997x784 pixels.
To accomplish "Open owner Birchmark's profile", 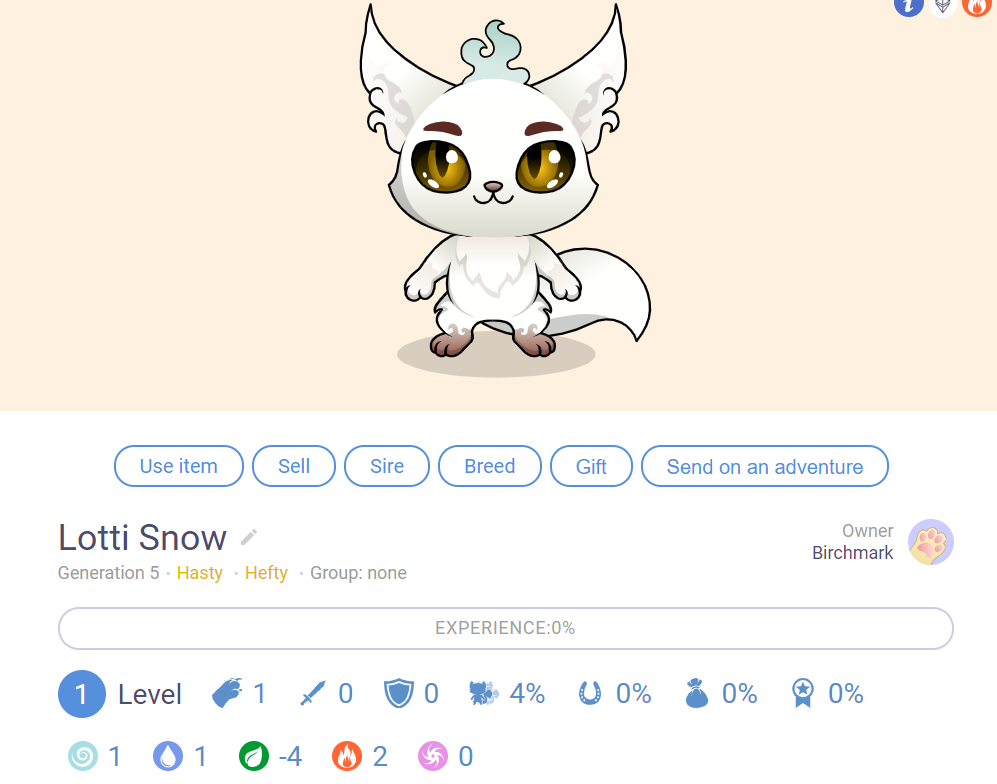I will [852, 553].
